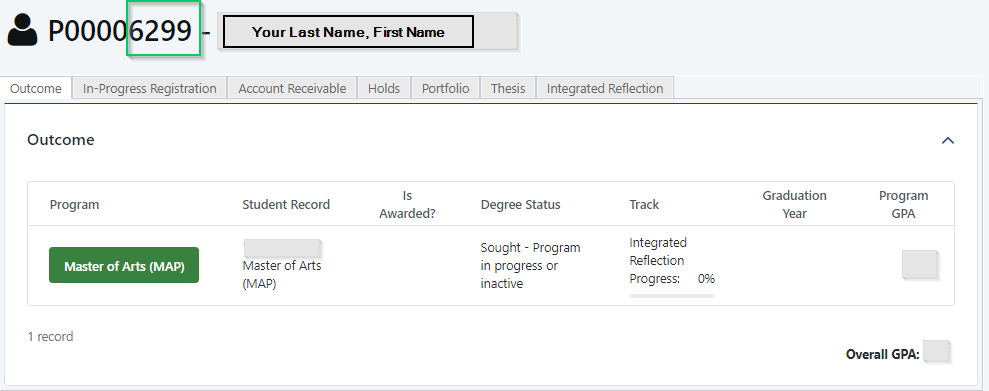Click the Integrated Reflection progress bar
The width and height of the screenshot is (989, 391).
coord(672,295)
